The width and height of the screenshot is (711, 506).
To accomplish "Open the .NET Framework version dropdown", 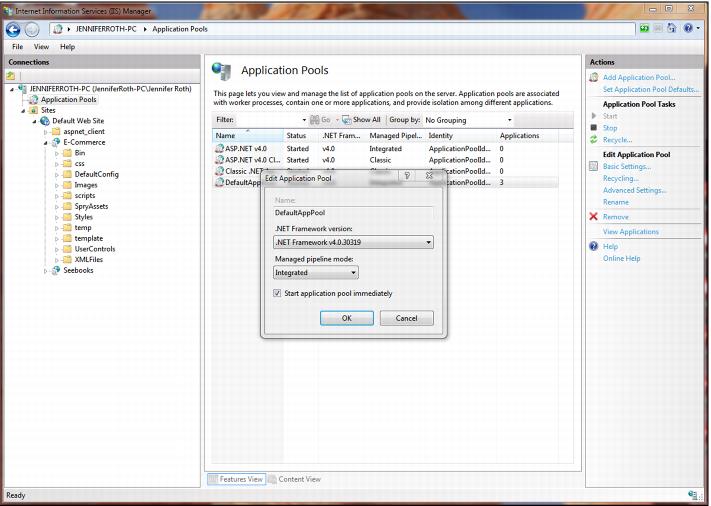I will click(428, 243).
